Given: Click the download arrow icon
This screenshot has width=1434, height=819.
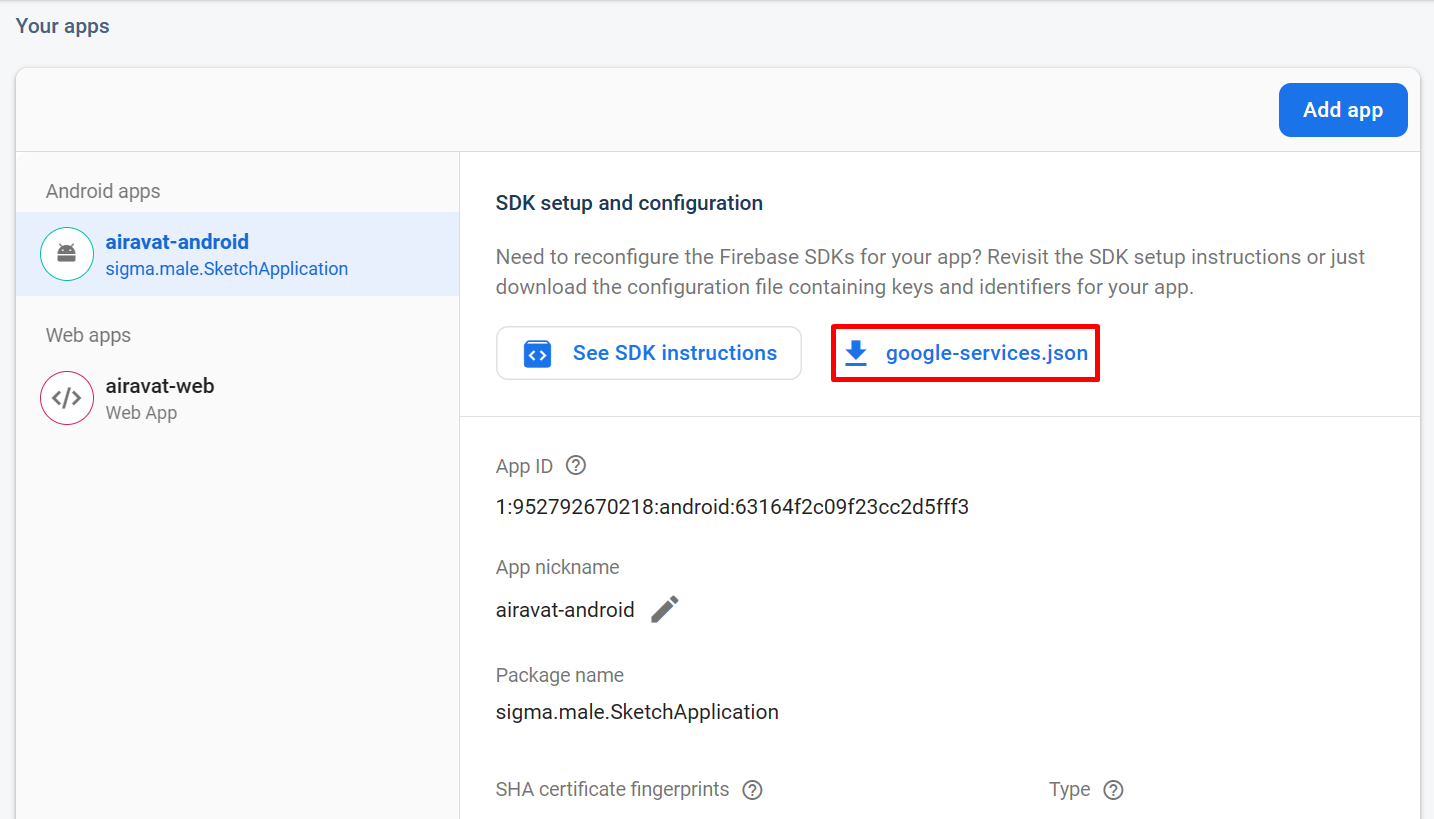Looking at the screenshot, I should [856, 354].
